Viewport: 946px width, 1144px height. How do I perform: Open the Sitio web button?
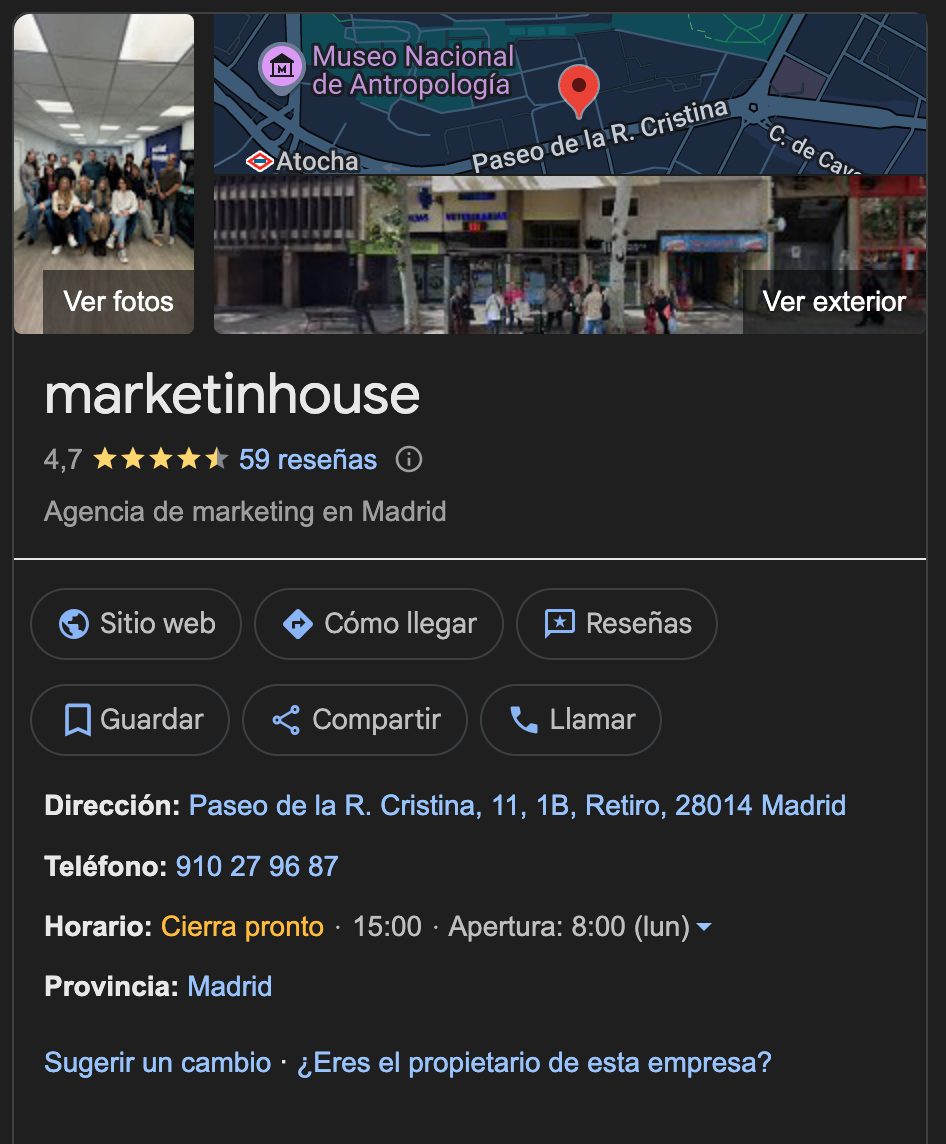136,624
